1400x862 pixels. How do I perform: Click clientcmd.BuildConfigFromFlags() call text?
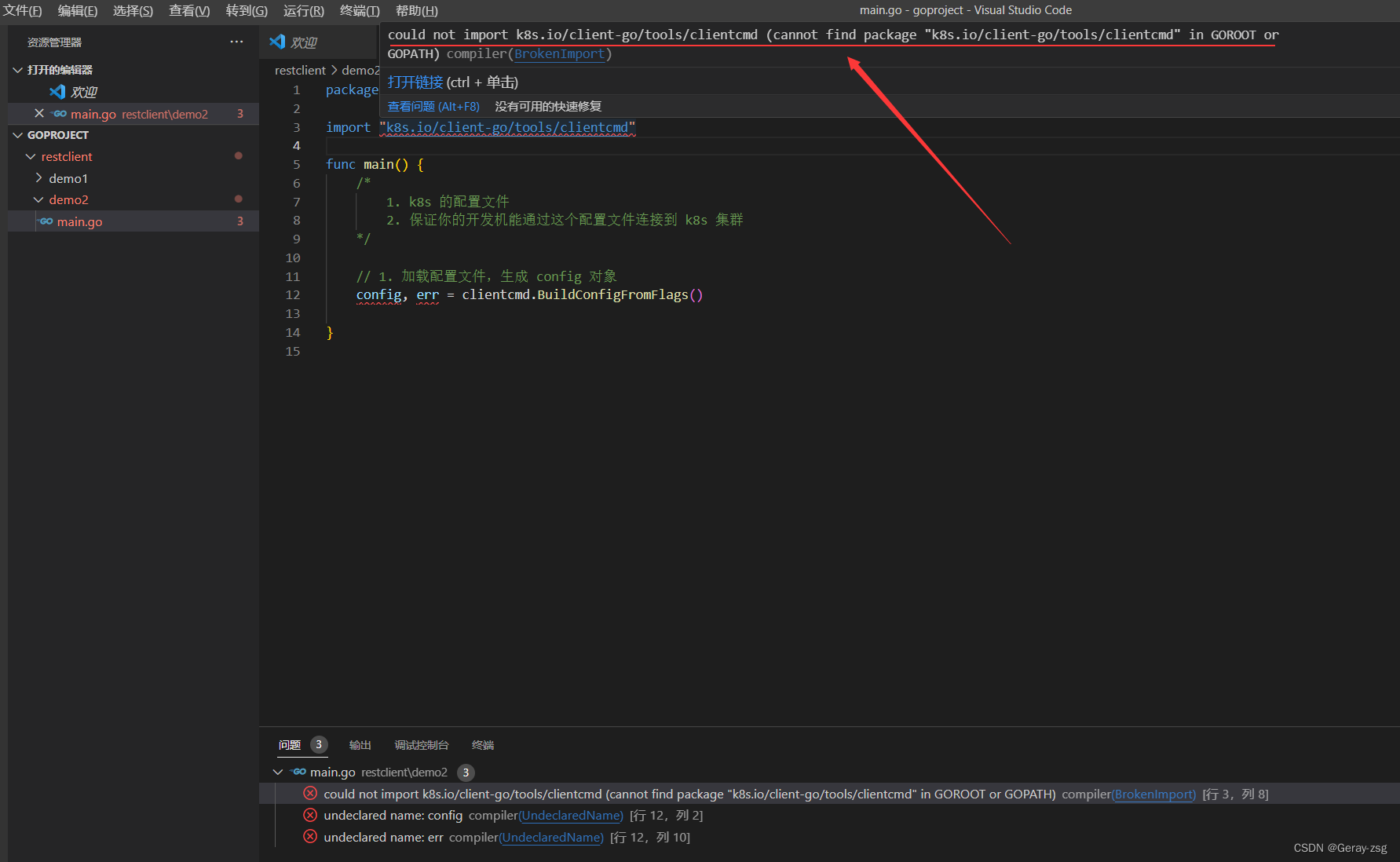[583, 295]
